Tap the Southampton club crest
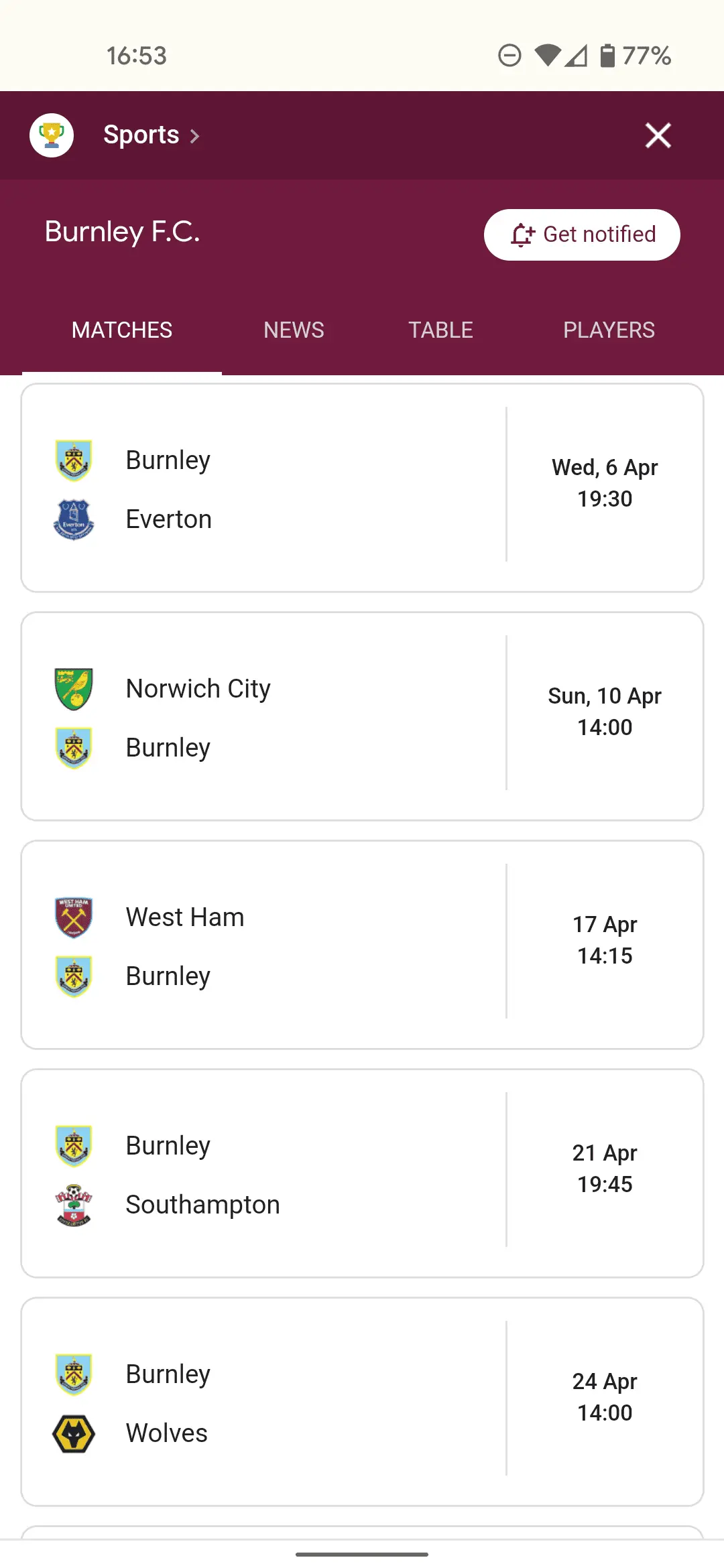The width and height of the screenshot is (724, 1568). pyautogui.click(x=74, y=1205)
